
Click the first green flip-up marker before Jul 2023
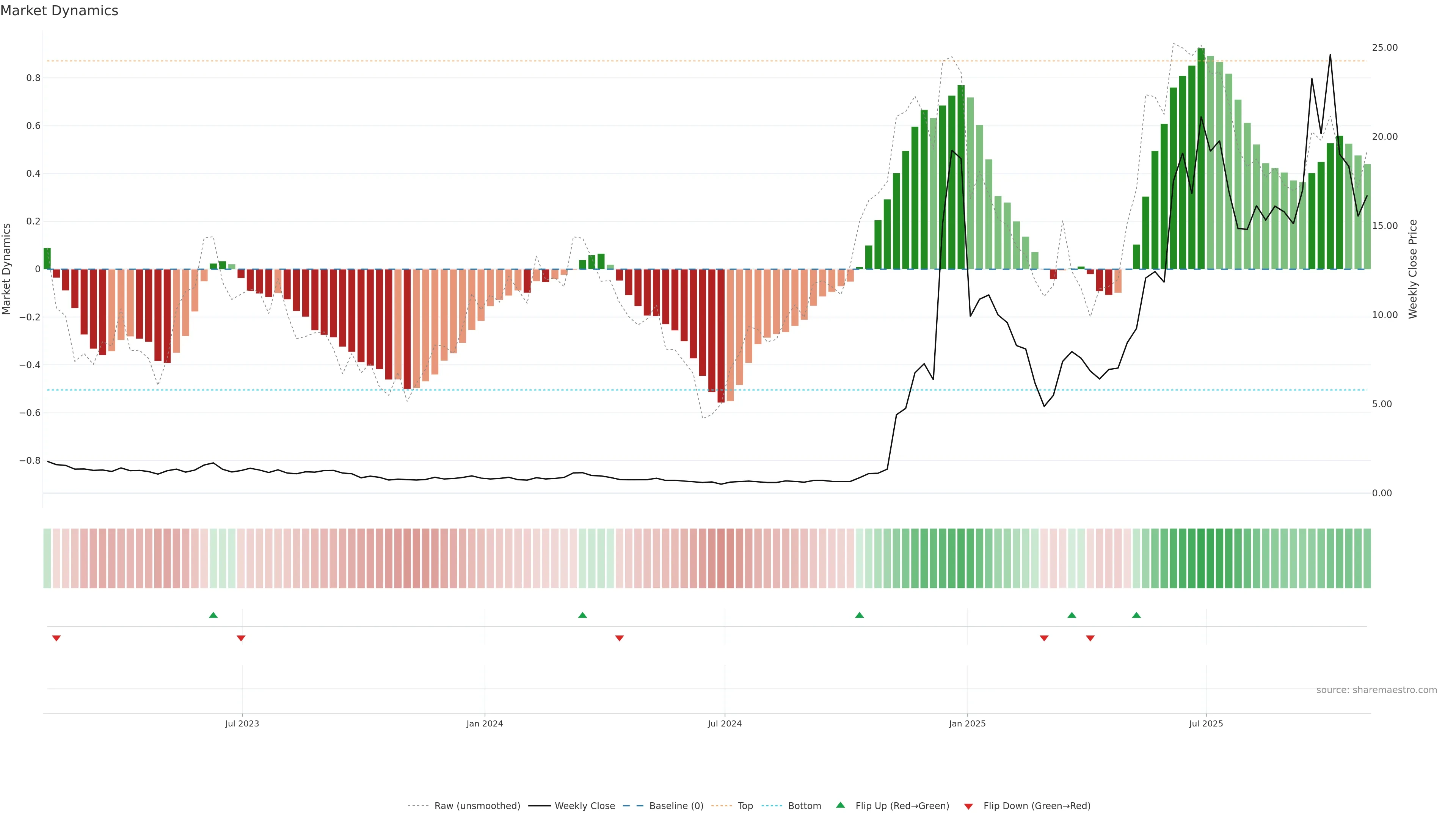(213, 615)
